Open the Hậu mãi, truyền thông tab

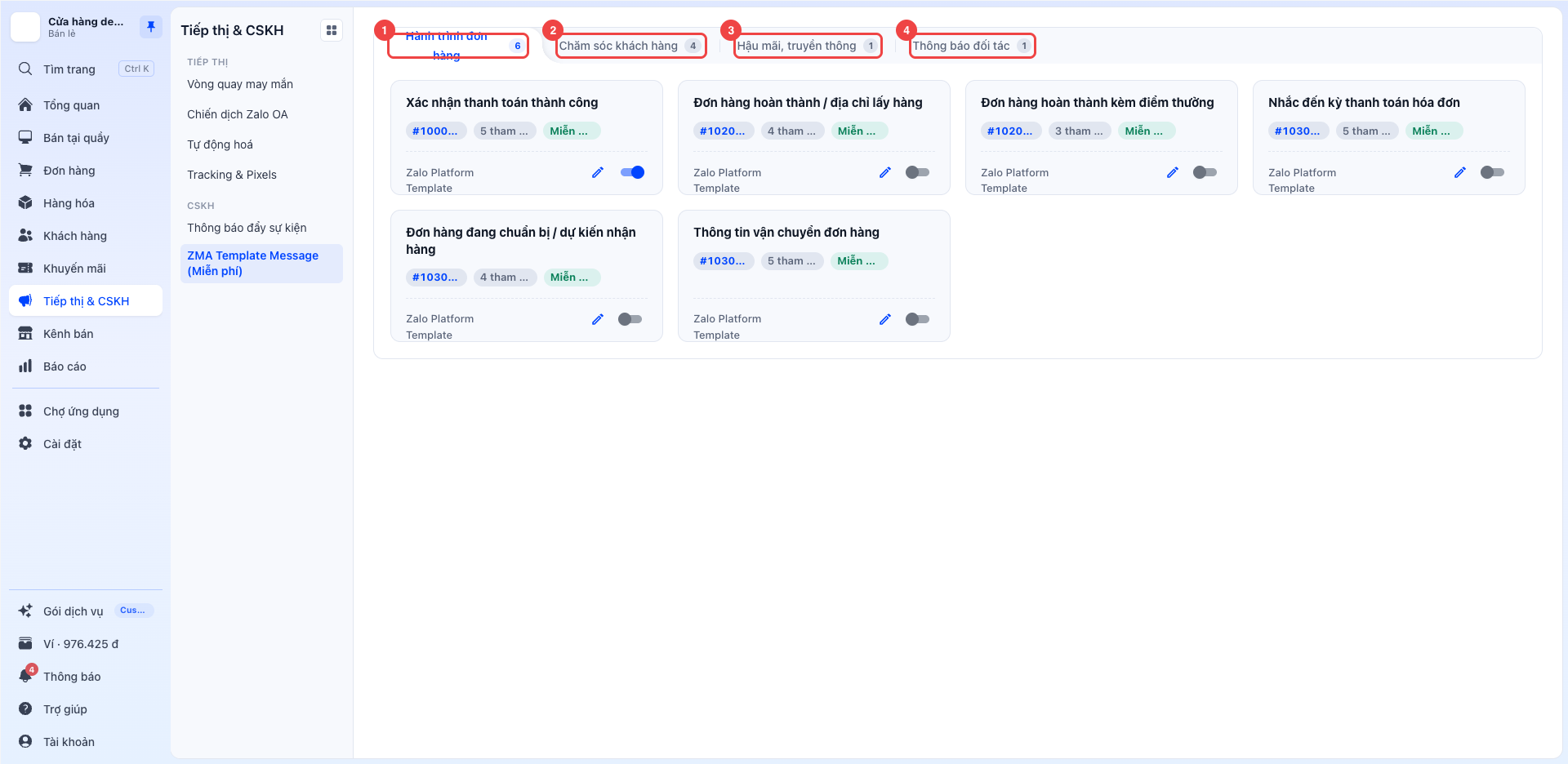(808, 46)
